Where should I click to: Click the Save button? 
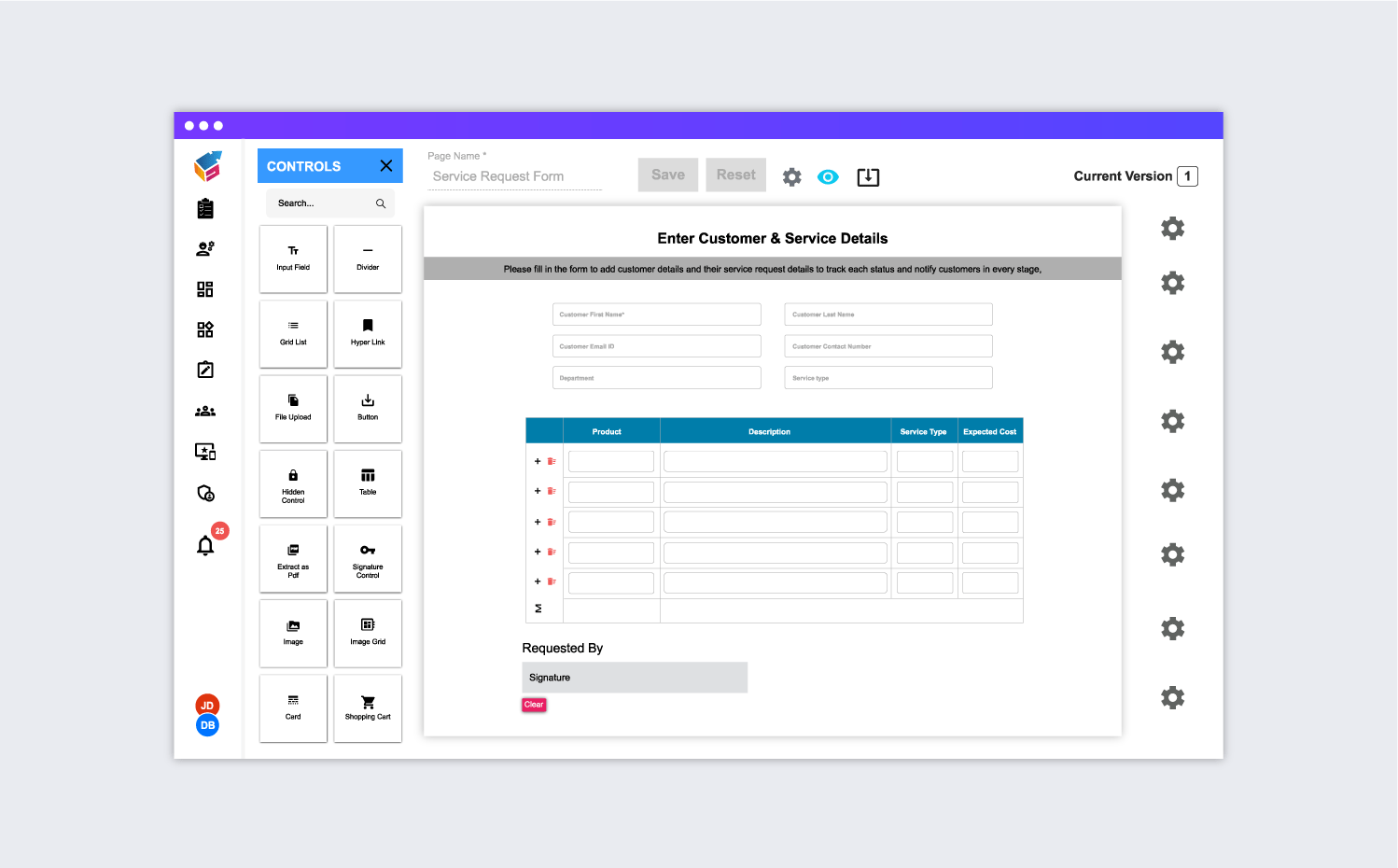click(667, 175)
